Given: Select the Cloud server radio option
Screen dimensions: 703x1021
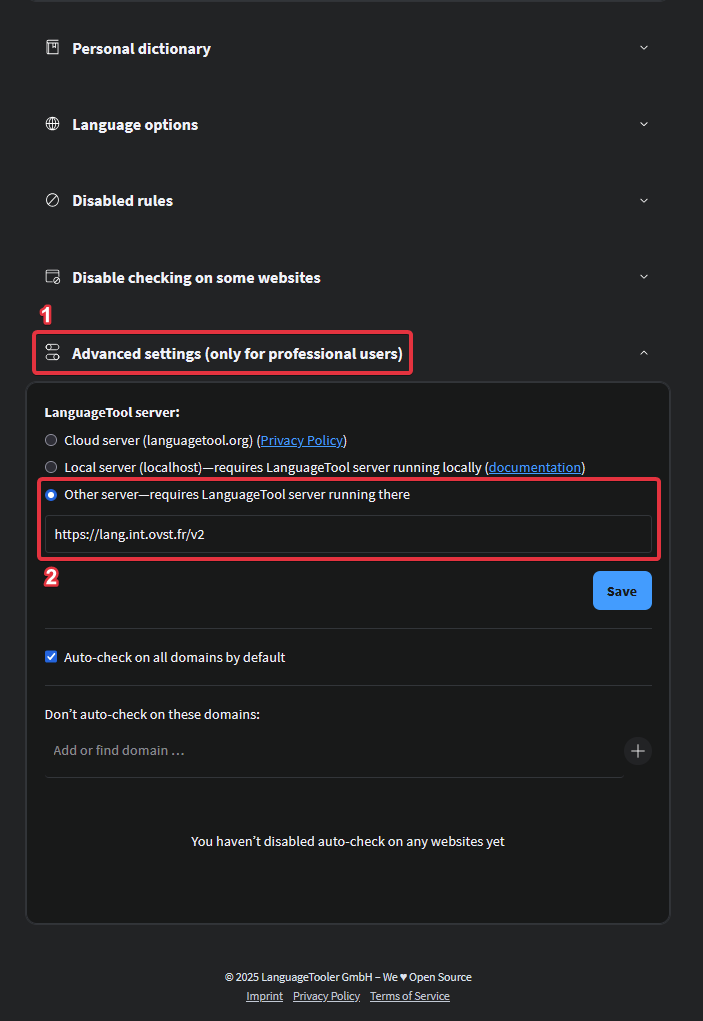Looking at the screenshot, I should [x=51, y=440].
